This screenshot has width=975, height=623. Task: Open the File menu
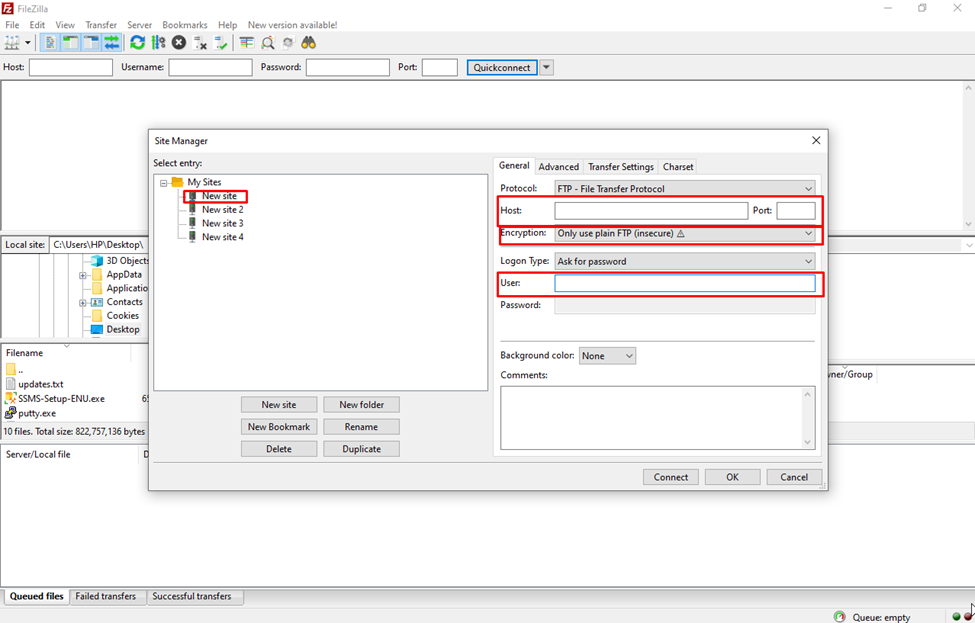pos(12,25)
